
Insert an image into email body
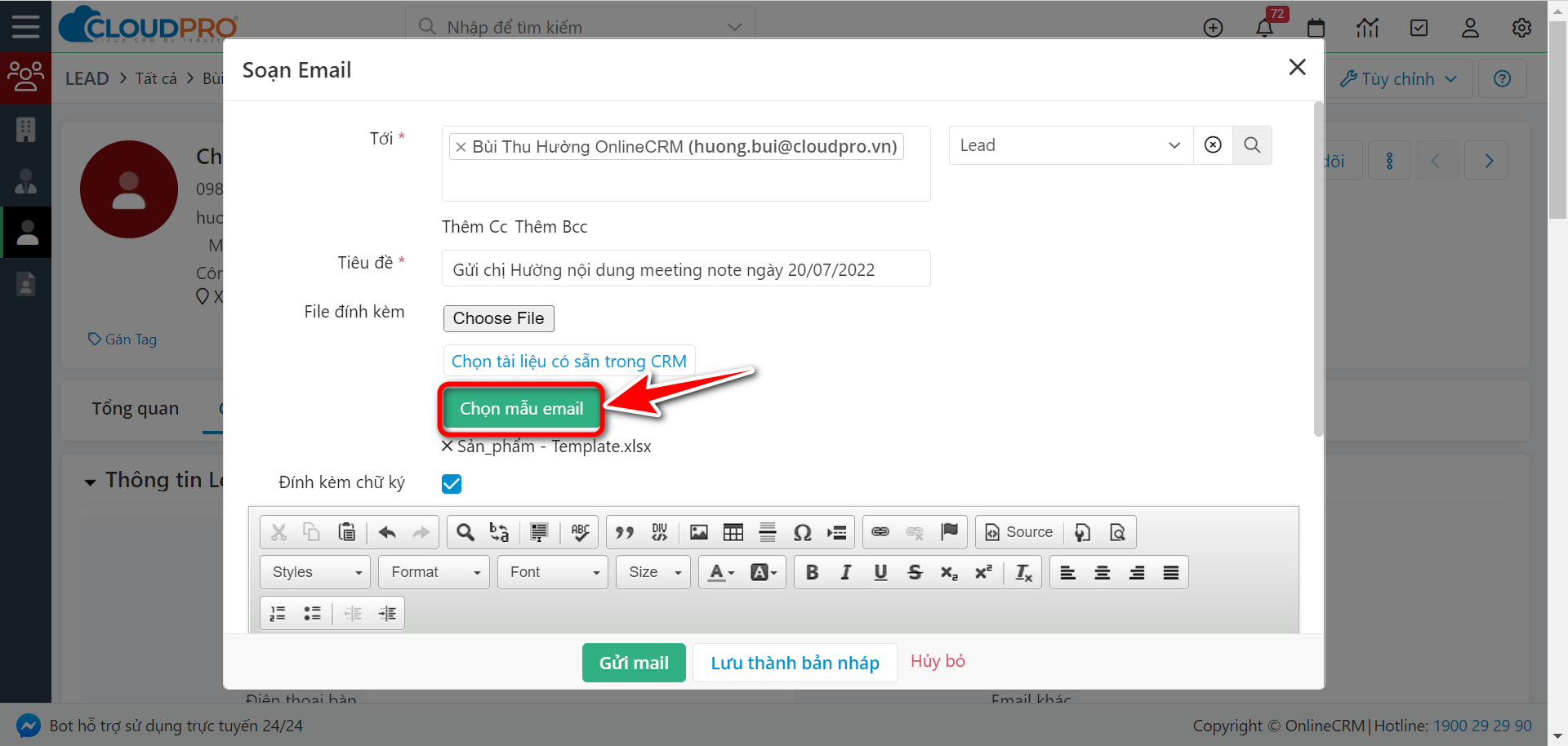pos(699,532)
